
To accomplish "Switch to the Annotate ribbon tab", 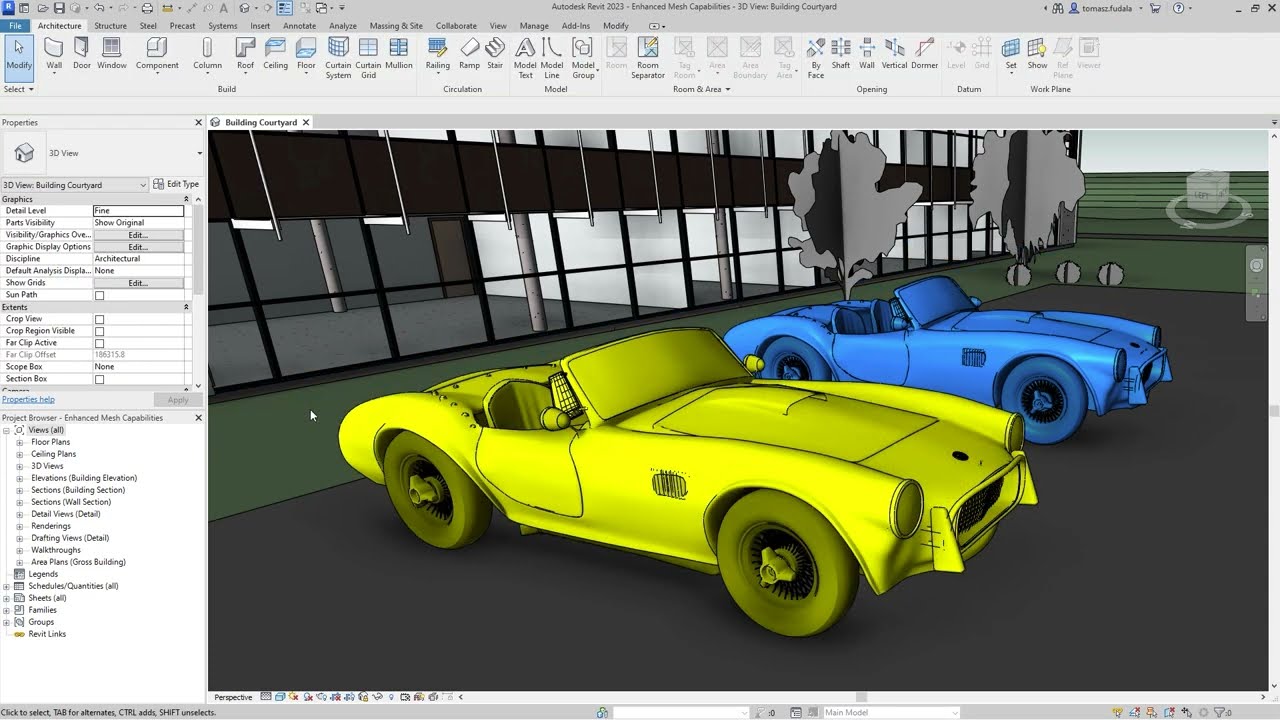I will pos(299,26).
